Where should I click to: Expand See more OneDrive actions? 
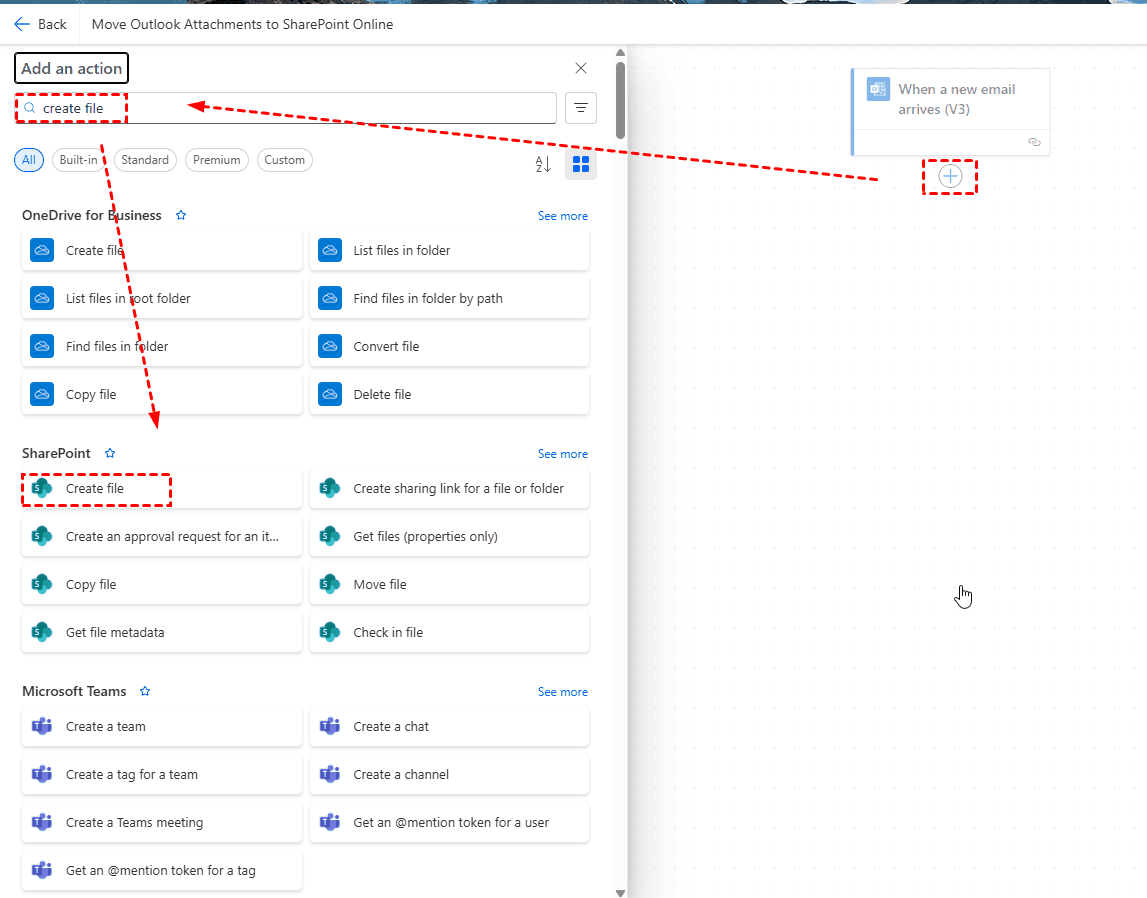pos(562,215)
